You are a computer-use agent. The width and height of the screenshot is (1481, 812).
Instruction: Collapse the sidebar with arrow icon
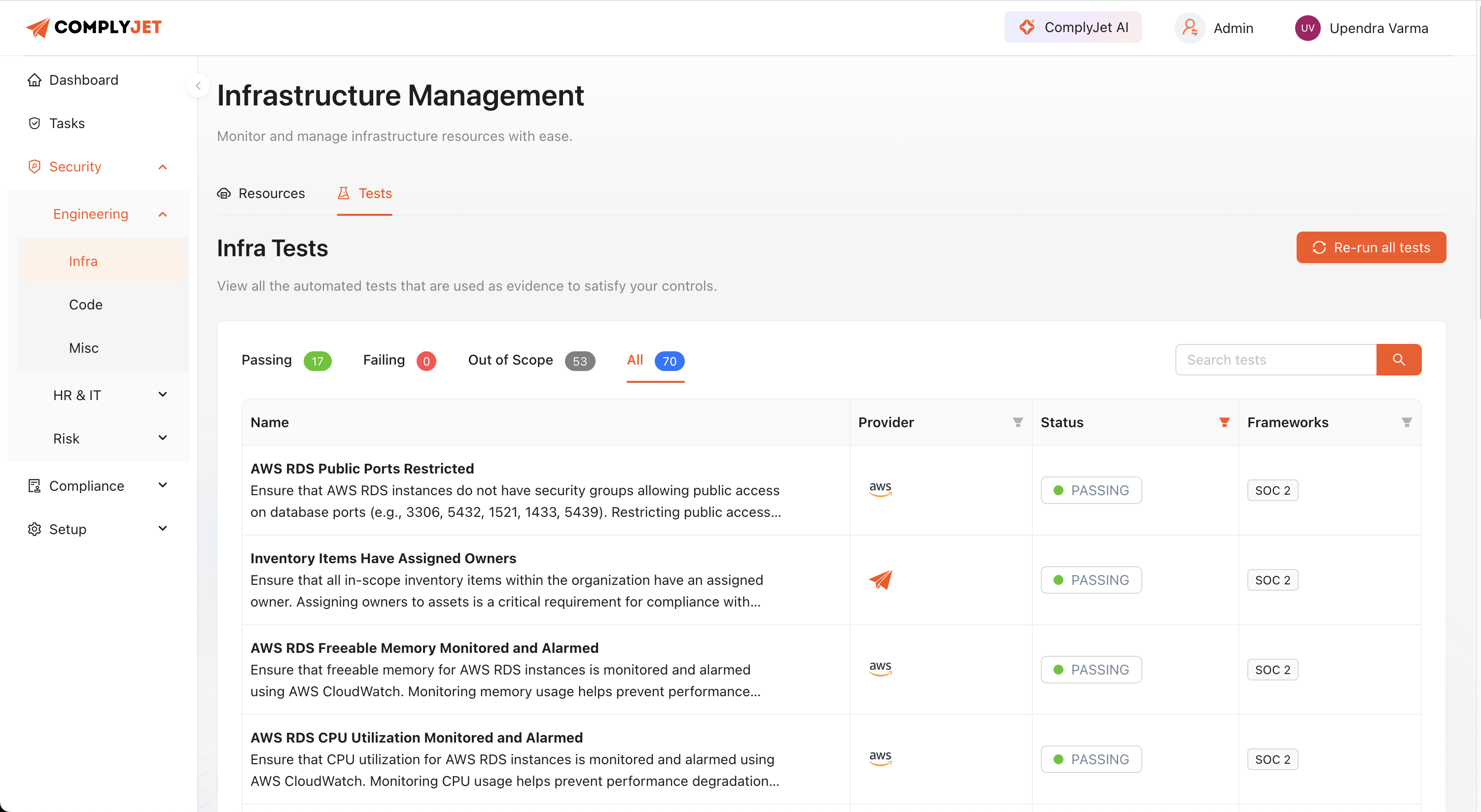tap(198, 86)
